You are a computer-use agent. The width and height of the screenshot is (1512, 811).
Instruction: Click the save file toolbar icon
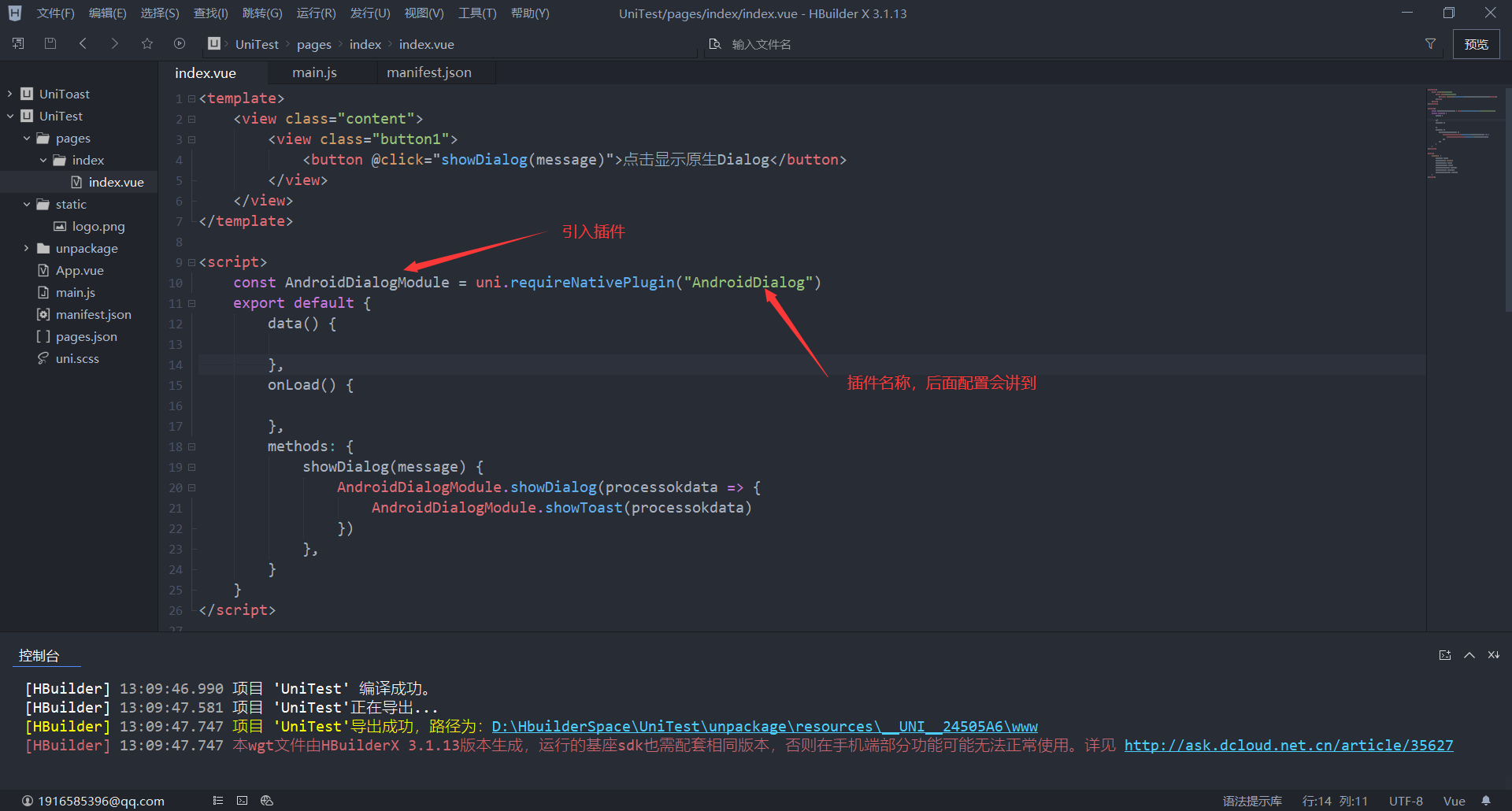click(x=50, y=44)
